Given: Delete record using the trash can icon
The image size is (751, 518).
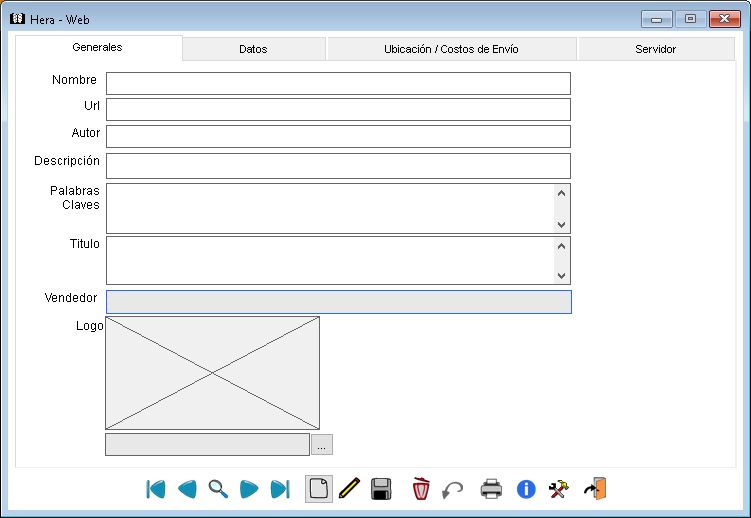Looking at the screenshot, I should [421, 489].
